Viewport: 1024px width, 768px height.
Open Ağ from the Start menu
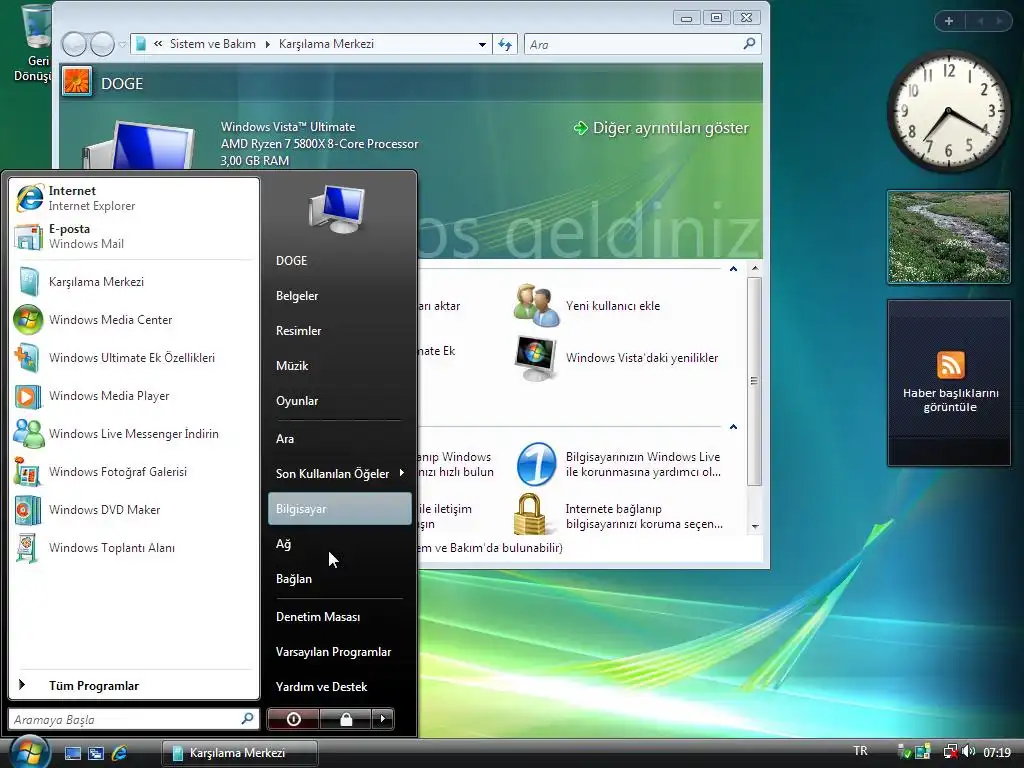coord(340,544)
